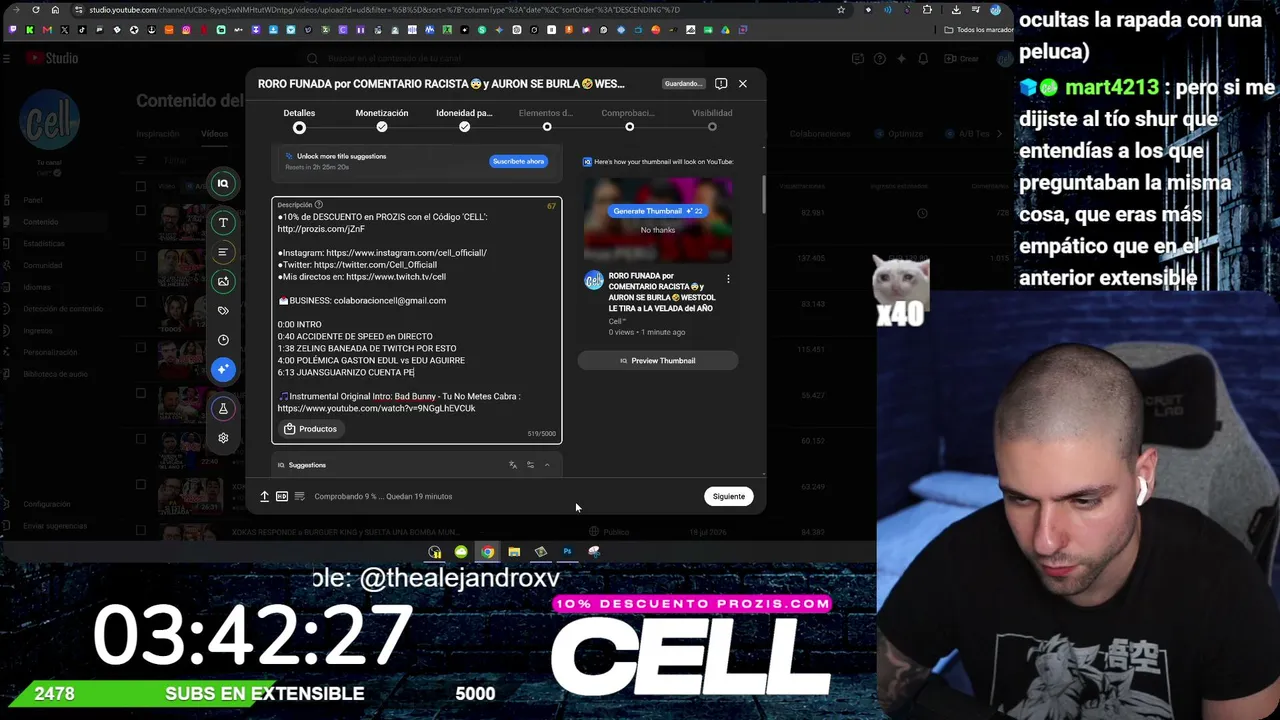Click the YouTube Studio logo
Viewport: 1280px width, 720px height.
(x=52, y=58)
